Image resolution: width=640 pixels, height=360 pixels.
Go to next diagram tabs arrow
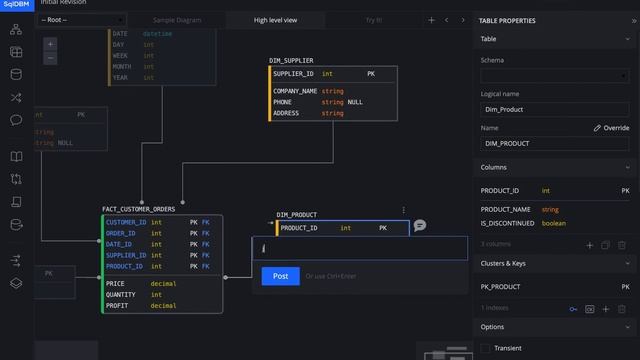tap(463, 20)
